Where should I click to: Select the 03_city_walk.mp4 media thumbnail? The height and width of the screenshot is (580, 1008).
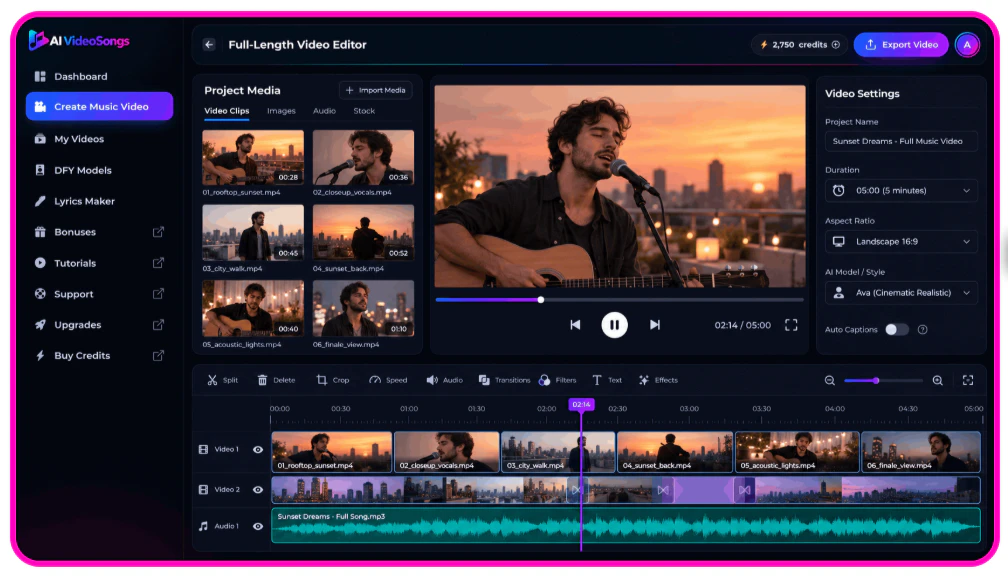(x=253, y=233)
